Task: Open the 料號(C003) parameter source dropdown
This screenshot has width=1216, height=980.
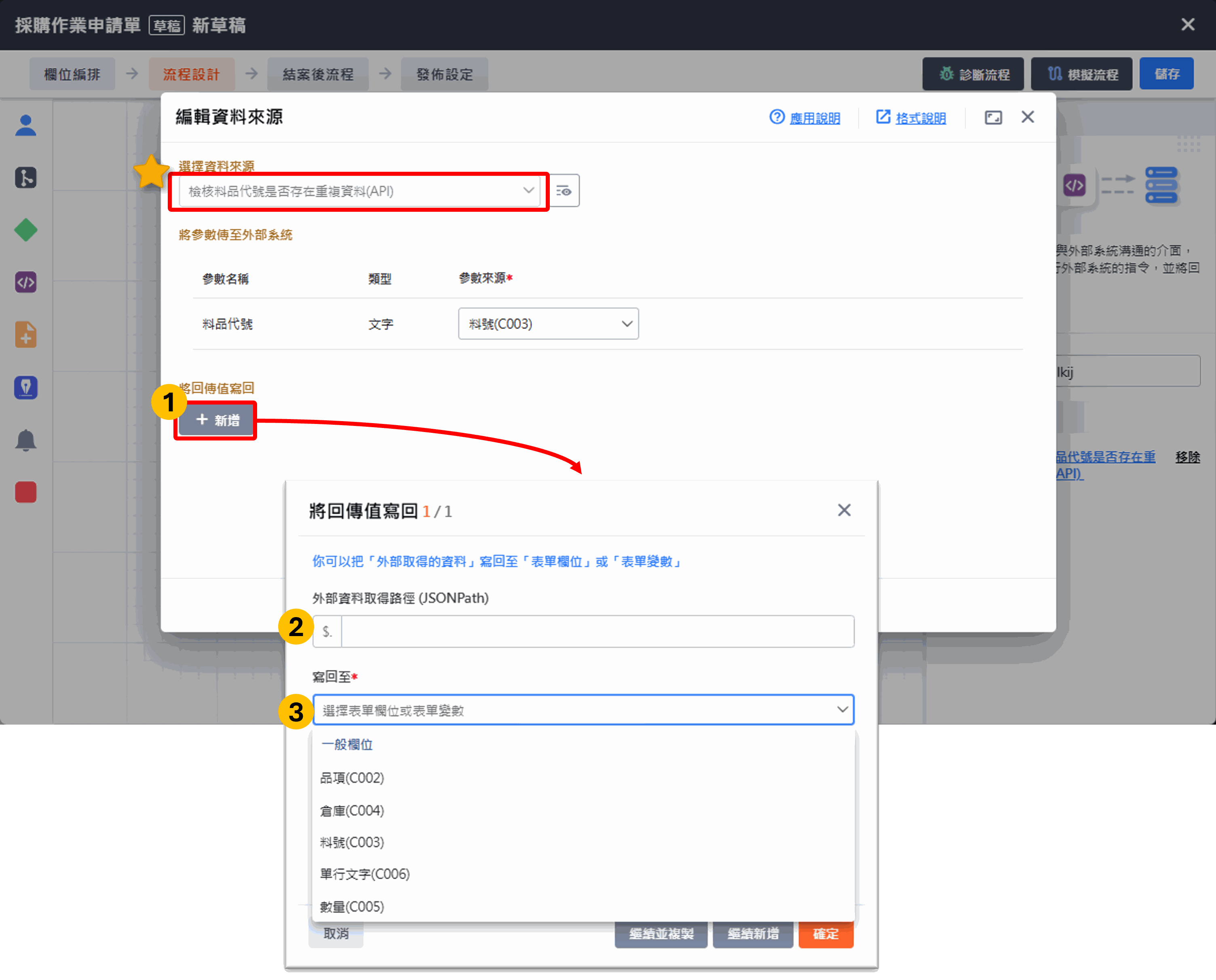Action: pos(548,323)
